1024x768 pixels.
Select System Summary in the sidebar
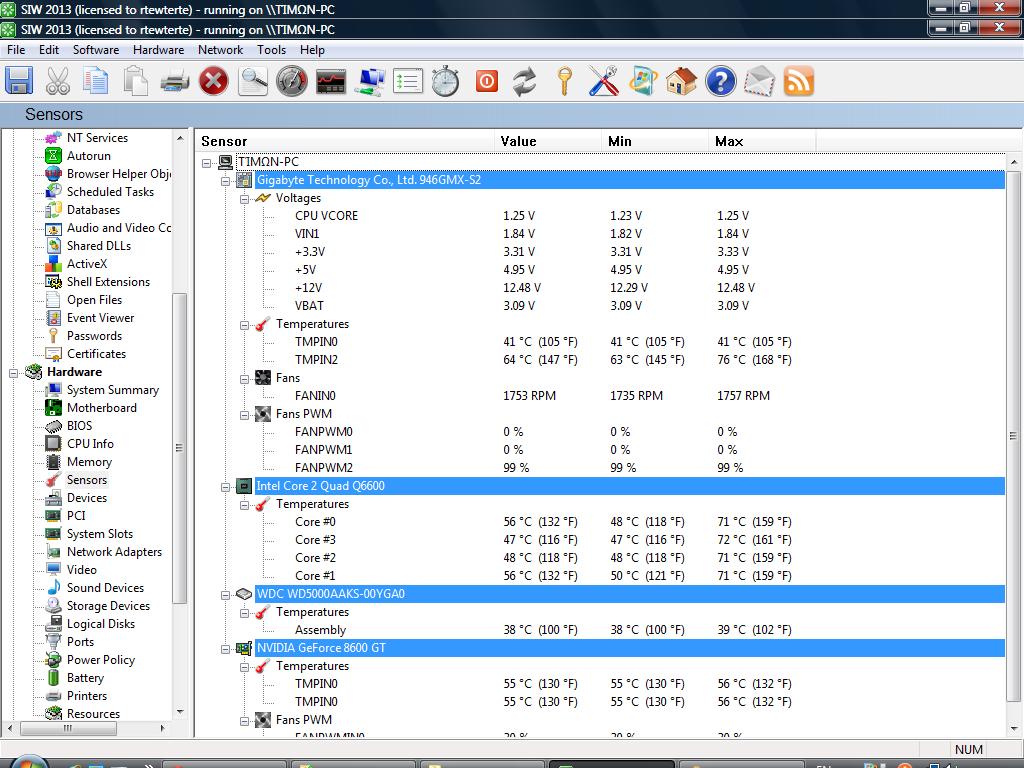[x=112, y=390]
